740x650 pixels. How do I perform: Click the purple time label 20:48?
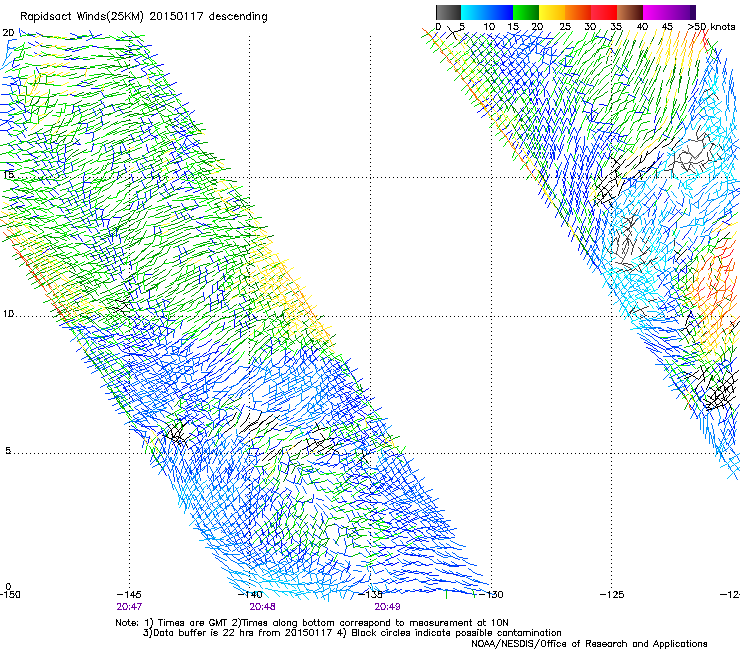click(262, 607)
